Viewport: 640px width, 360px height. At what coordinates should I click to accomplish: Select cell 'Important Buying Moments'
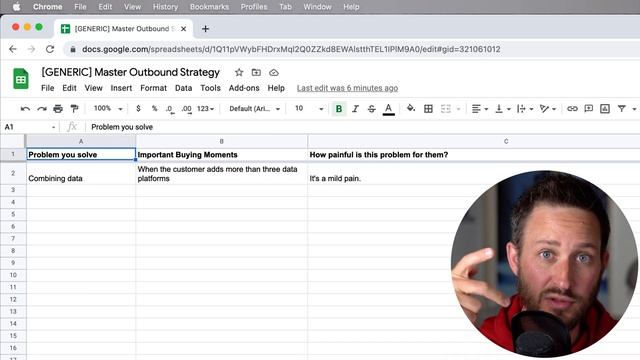(x=222, y=155)
